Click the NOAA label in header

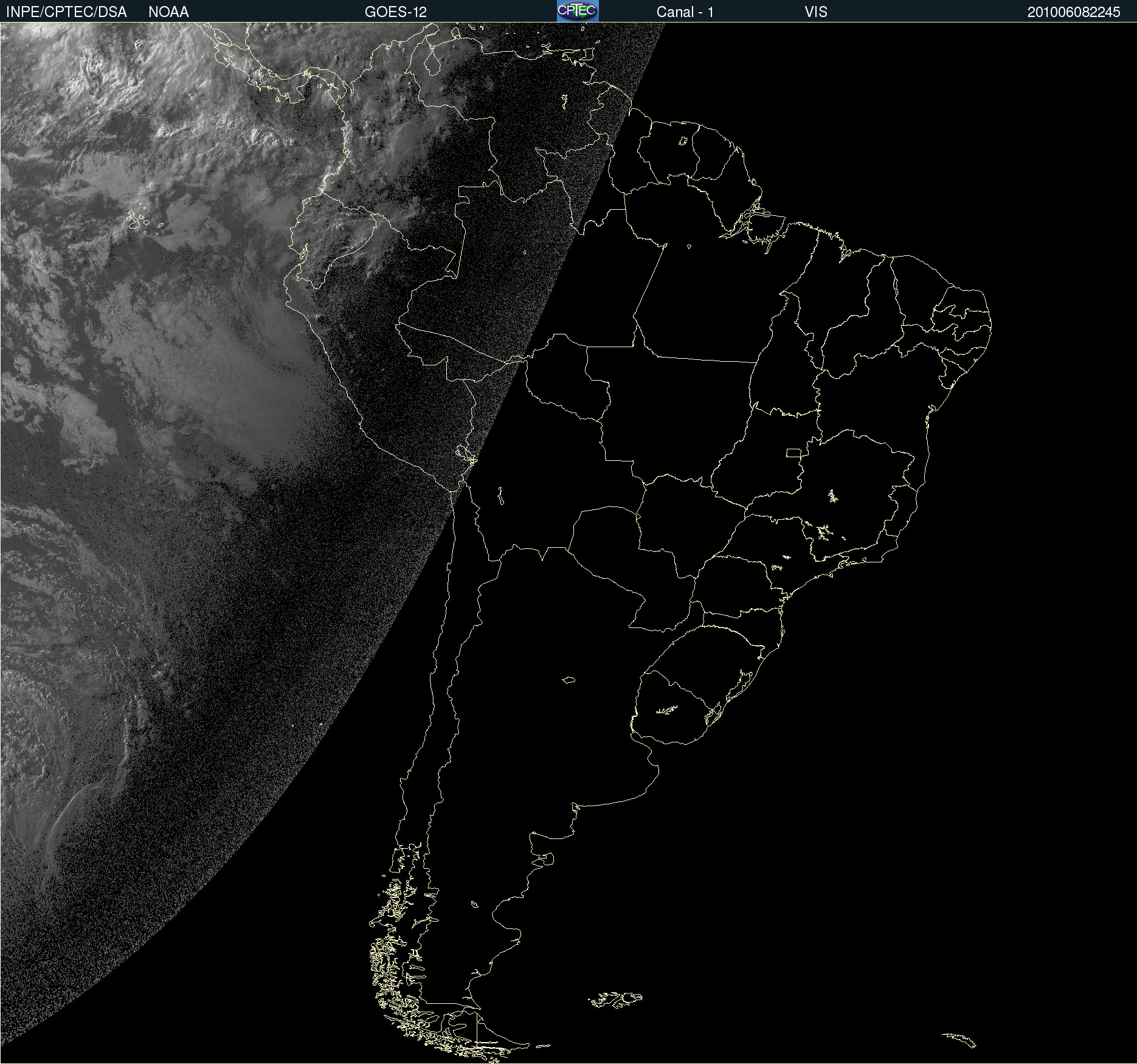tap(168, 12)
